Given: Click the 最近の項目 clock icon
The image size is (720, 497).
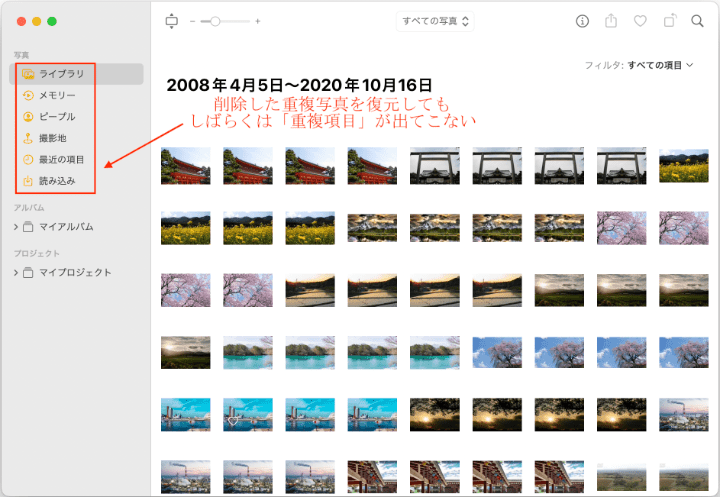Looking at the screenshot, I should (28, 160).
